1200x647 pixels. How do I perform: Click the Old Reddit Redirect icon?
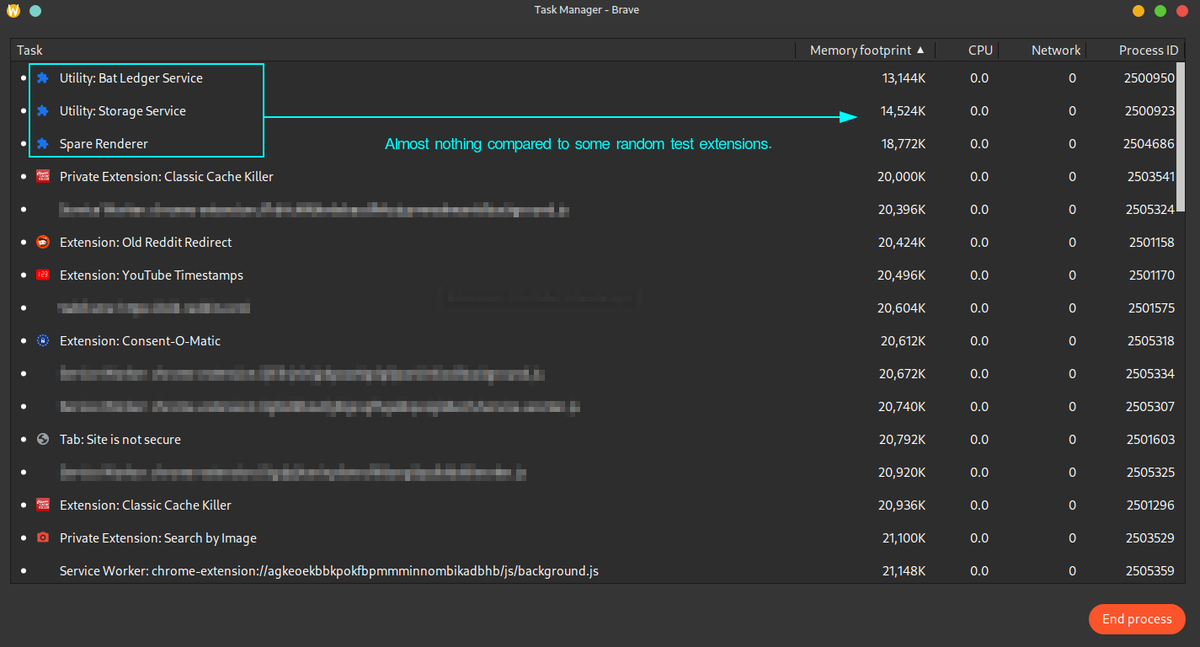[x=42, y=242]
